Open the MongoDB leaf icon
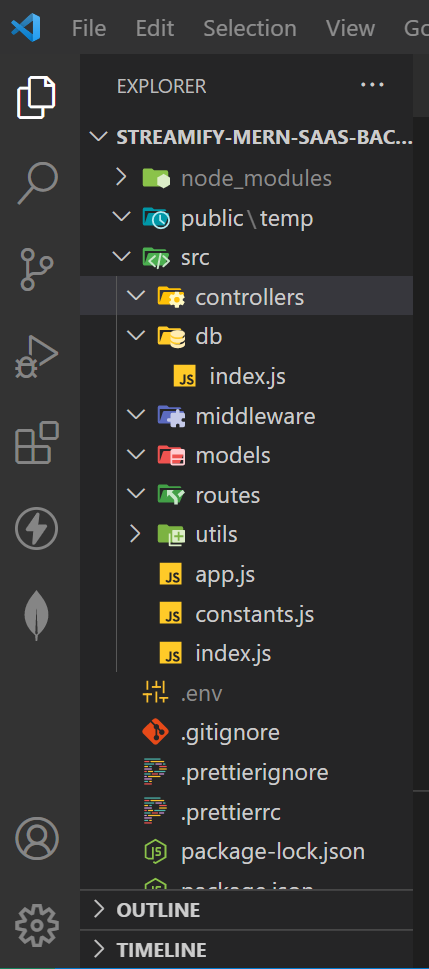 click(x=36, y=615)
